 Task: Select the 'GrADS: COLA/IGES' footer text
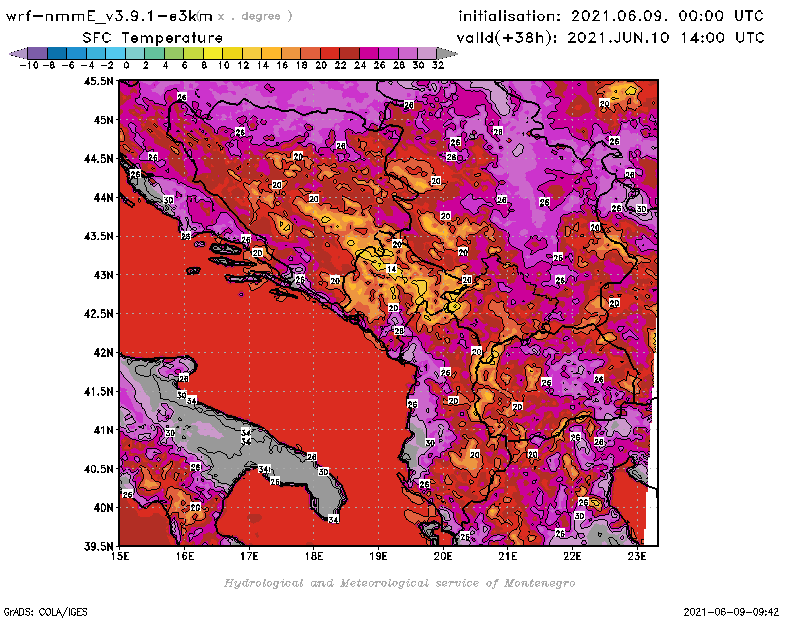point(45,612)
